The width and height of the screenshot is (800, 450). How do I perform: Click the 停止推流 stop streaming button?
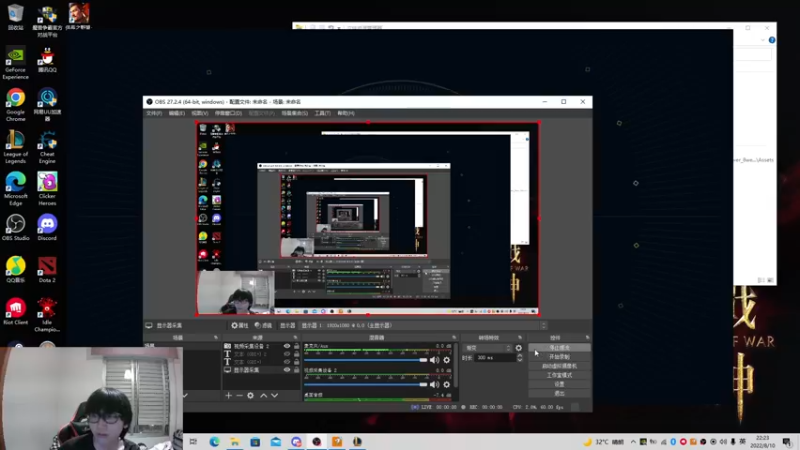point(559,348)
